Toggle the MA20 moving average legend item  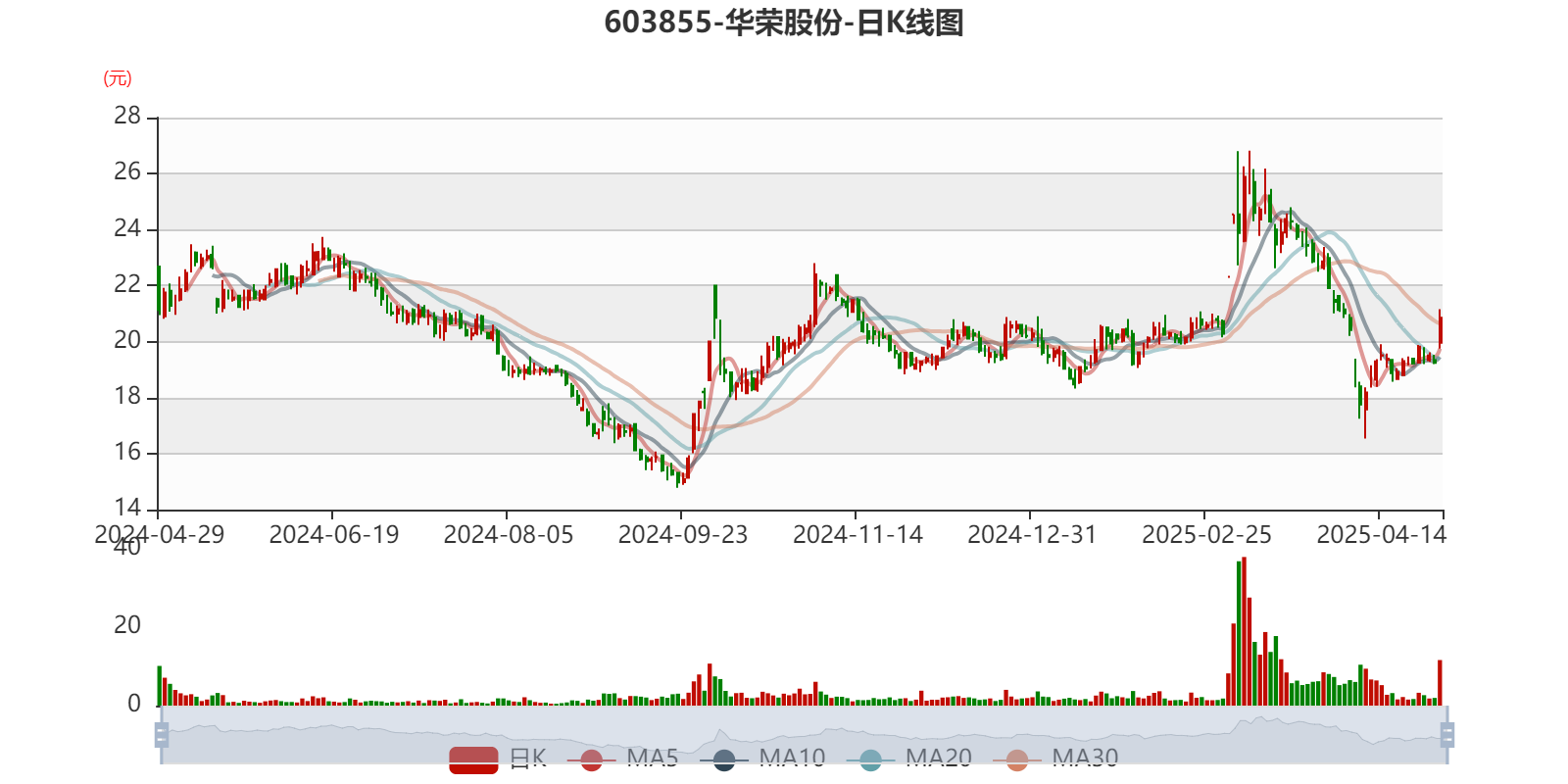click(x=908, y=759)
